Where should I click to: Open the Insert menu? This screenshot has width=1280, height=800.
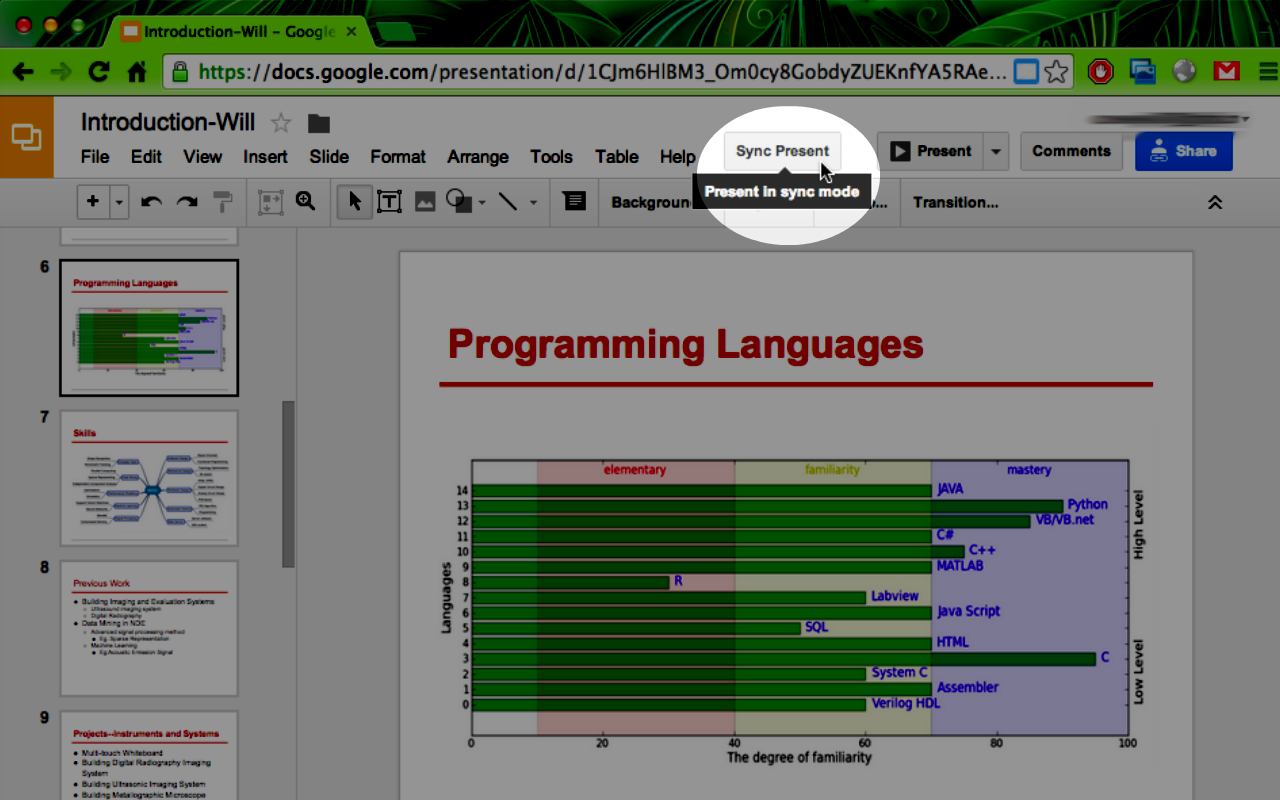265,157
